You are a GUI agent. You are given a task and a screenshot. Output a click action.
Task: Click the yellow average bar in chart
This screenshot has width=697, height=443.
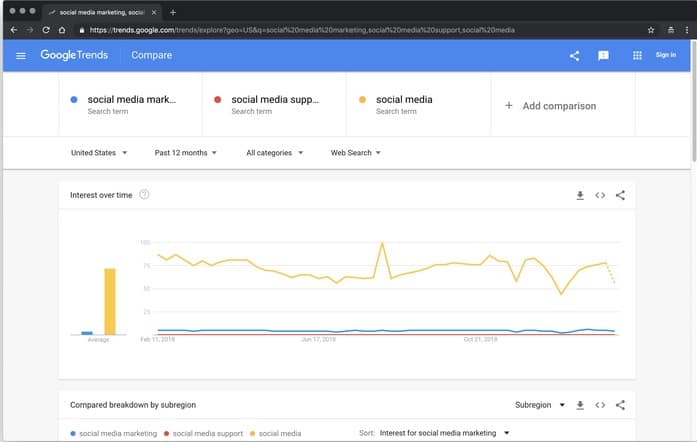tap(110, 301)
